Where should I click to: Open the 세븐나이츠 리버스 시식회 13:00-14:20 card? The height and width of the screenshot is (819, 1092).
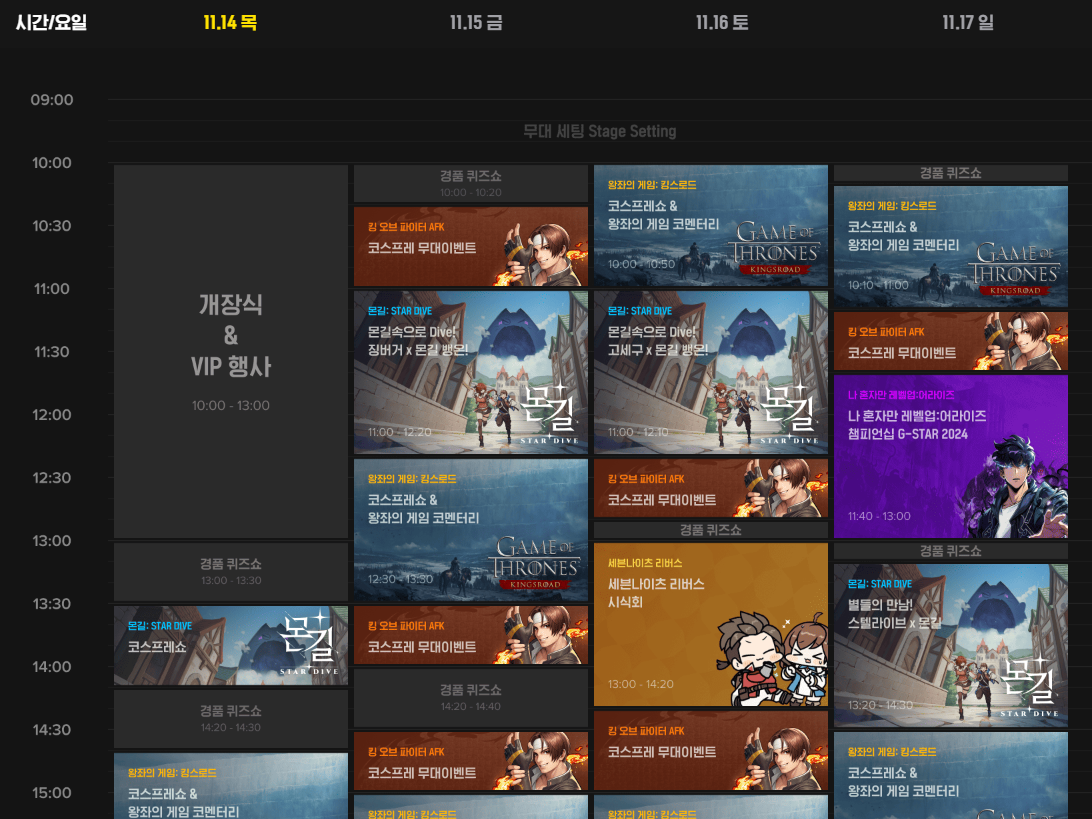point(711,625)
